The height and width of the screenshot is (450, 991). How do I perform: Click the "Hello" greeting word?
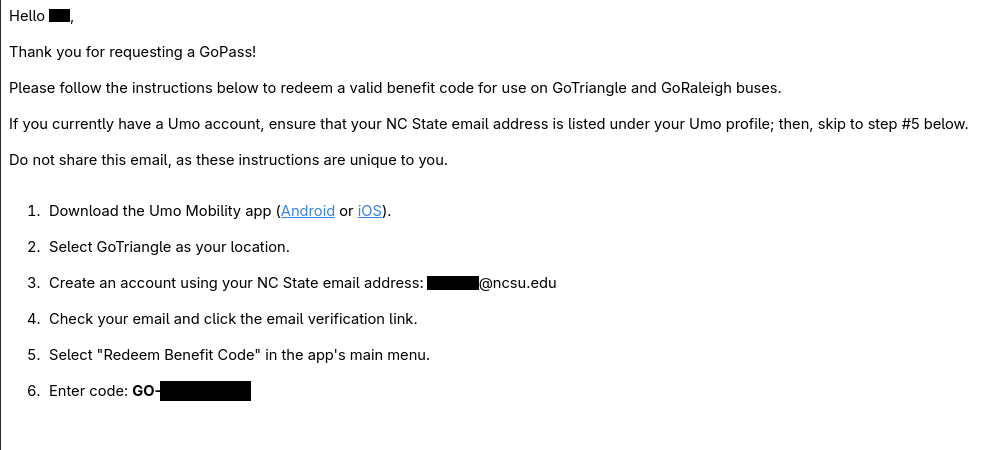pyautogui.click(x=27, y=16)
